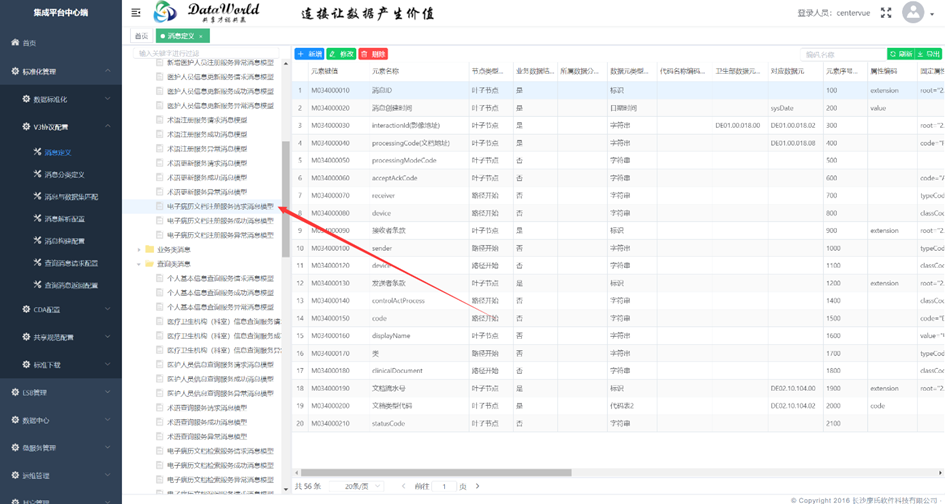
Task: Open 消息分类定义 in the sidebar
Action: (x=64, y=175)
